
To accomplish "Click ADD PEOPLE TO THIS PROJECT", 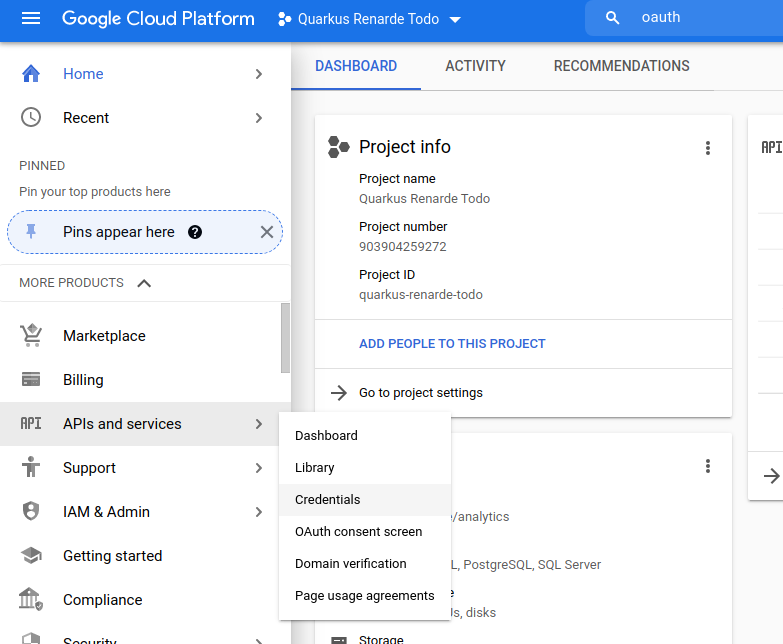I will pos(452,343).
